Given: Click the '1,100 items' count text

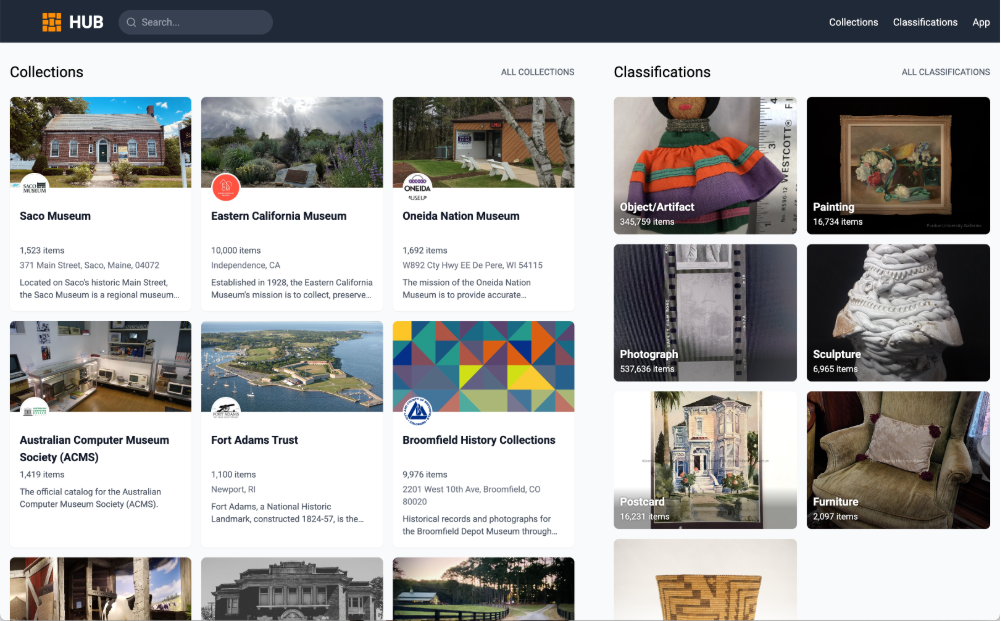Looking at the screenshot, I should pos(233,474).
